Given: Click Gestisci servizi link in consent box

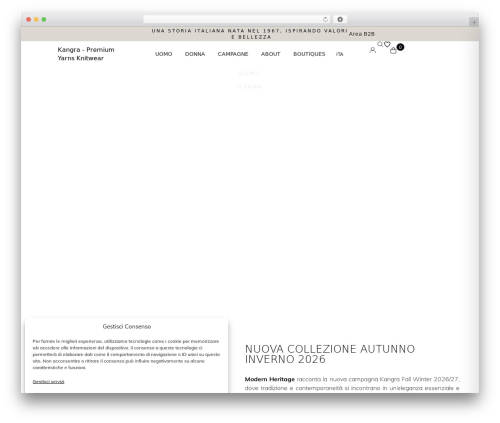Looking at the screenshot, I should tap(48, 382).
